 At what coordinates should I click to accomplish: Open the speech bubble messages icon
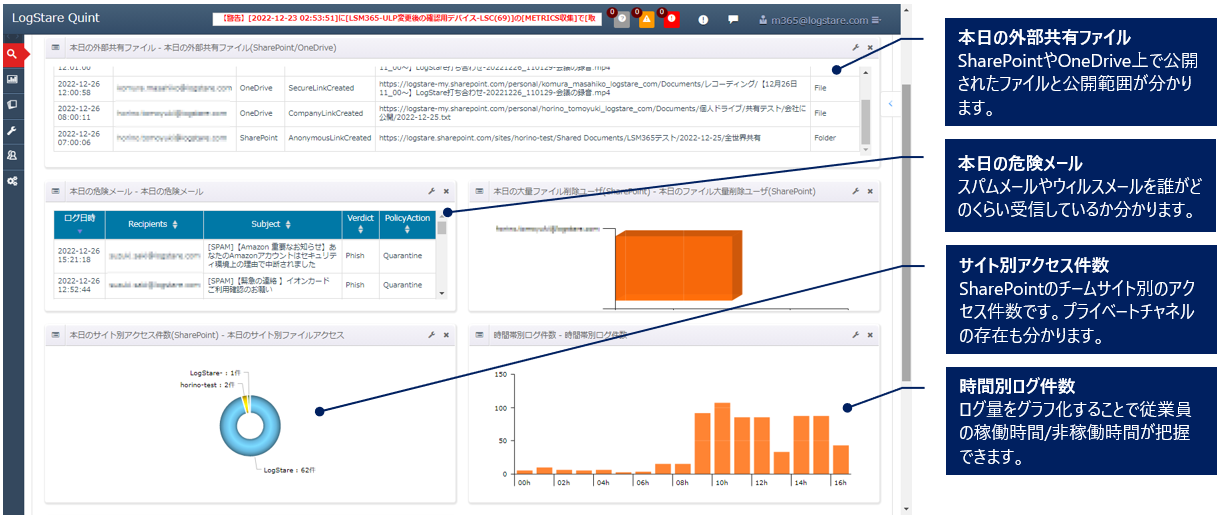(733, 19)
